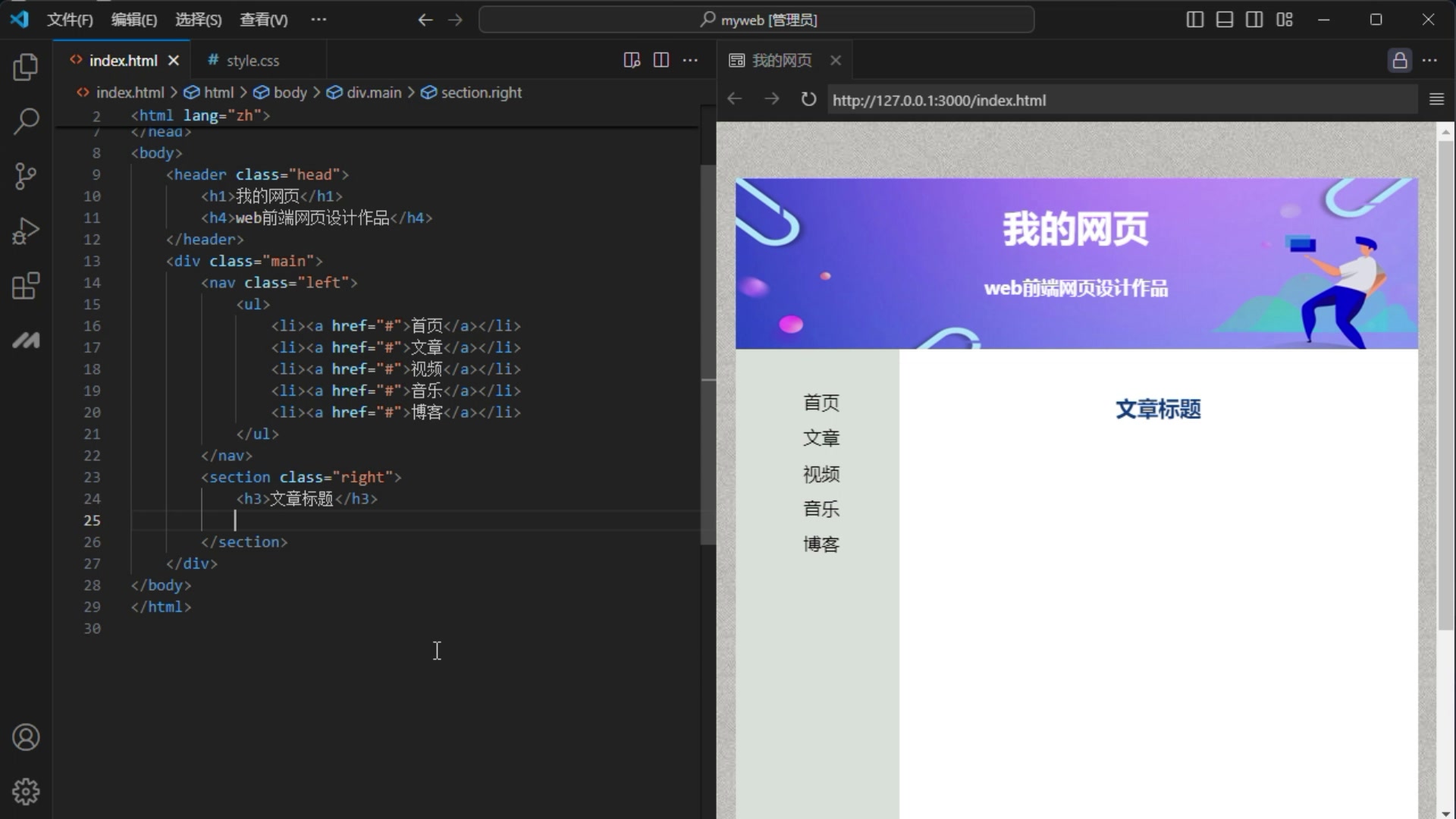Click the 博客 link in the preview
Screen dimensions: 1456x819
pyautogui.click(x=821, y=544)
